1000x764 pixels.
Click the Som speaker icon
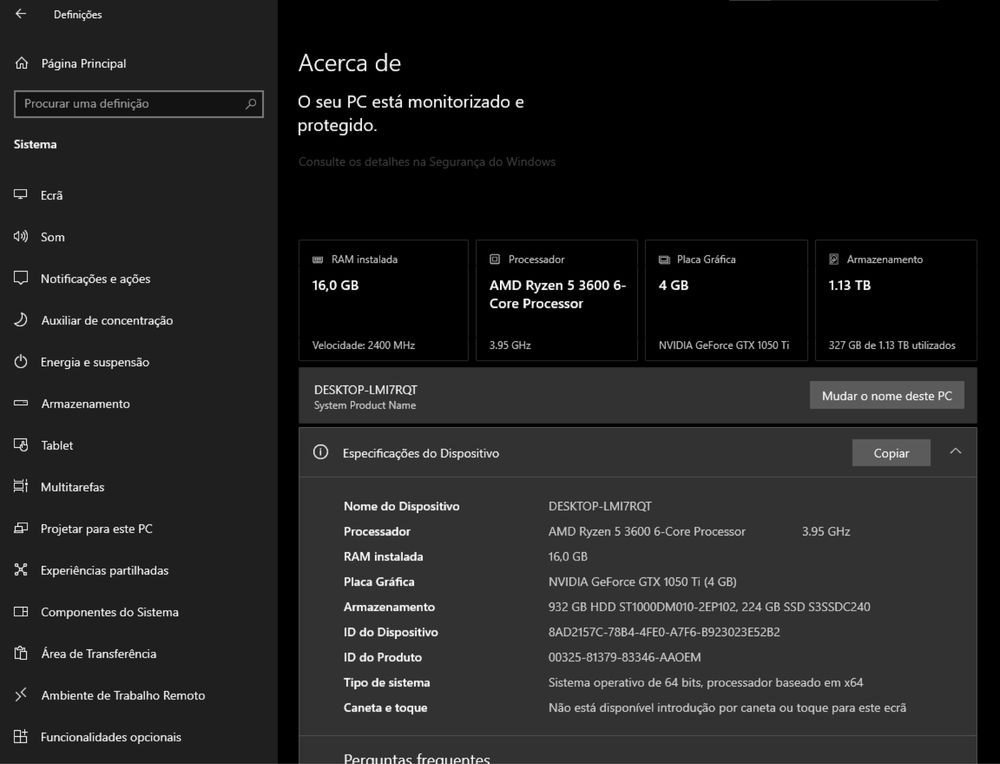pos(20,237)
